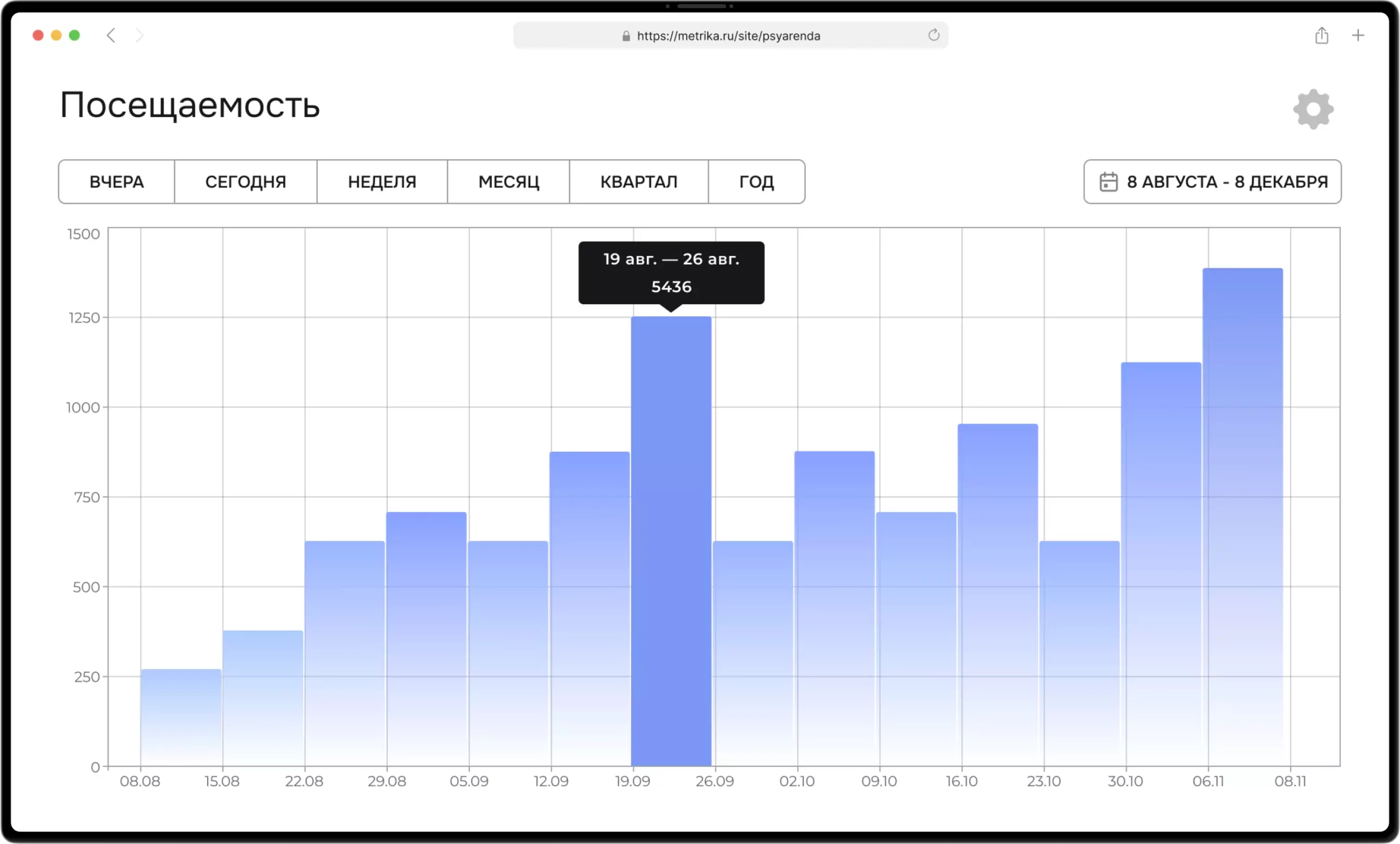Switch to the МЕСЯЦ period
The image size is (1400, 844).
(x=509, y=182)
